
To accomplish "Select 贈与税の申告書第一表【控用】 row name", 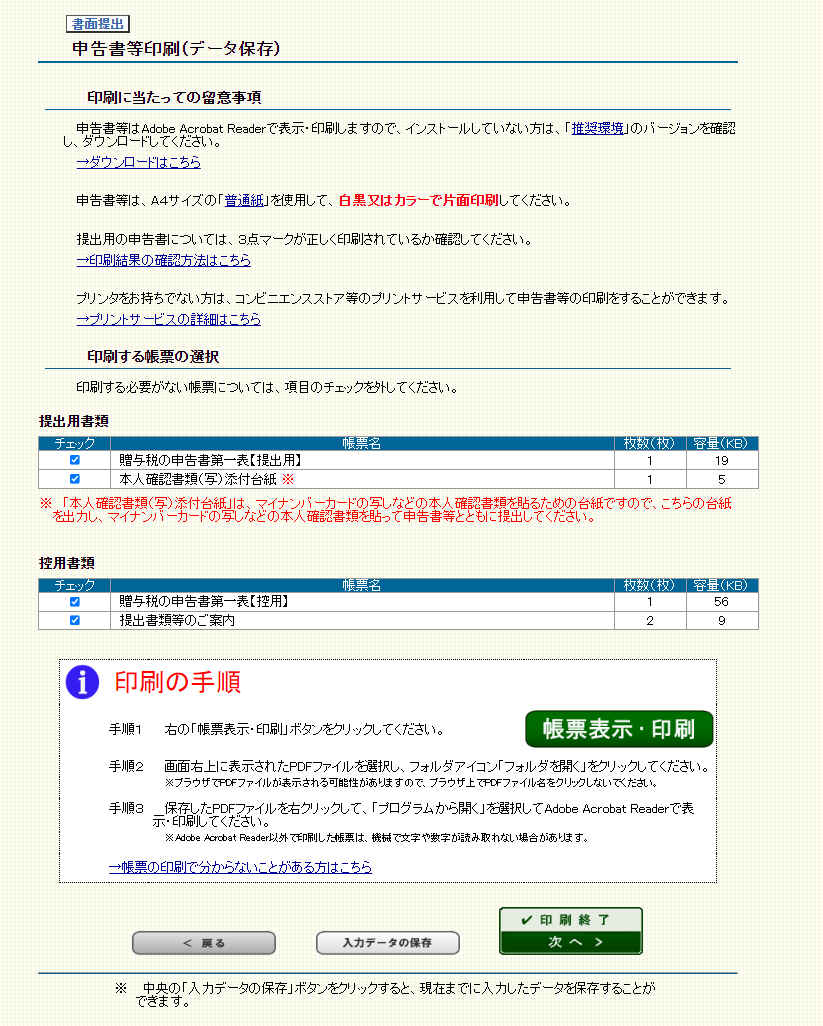I will tap(203, 601).
